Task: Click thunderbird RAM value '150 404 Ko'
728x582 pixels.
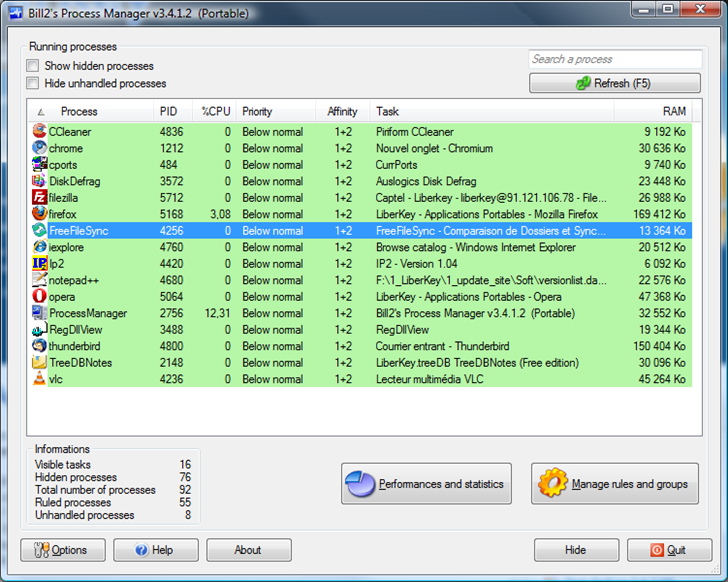Action: pyautogui.click(x=659, y=346)
